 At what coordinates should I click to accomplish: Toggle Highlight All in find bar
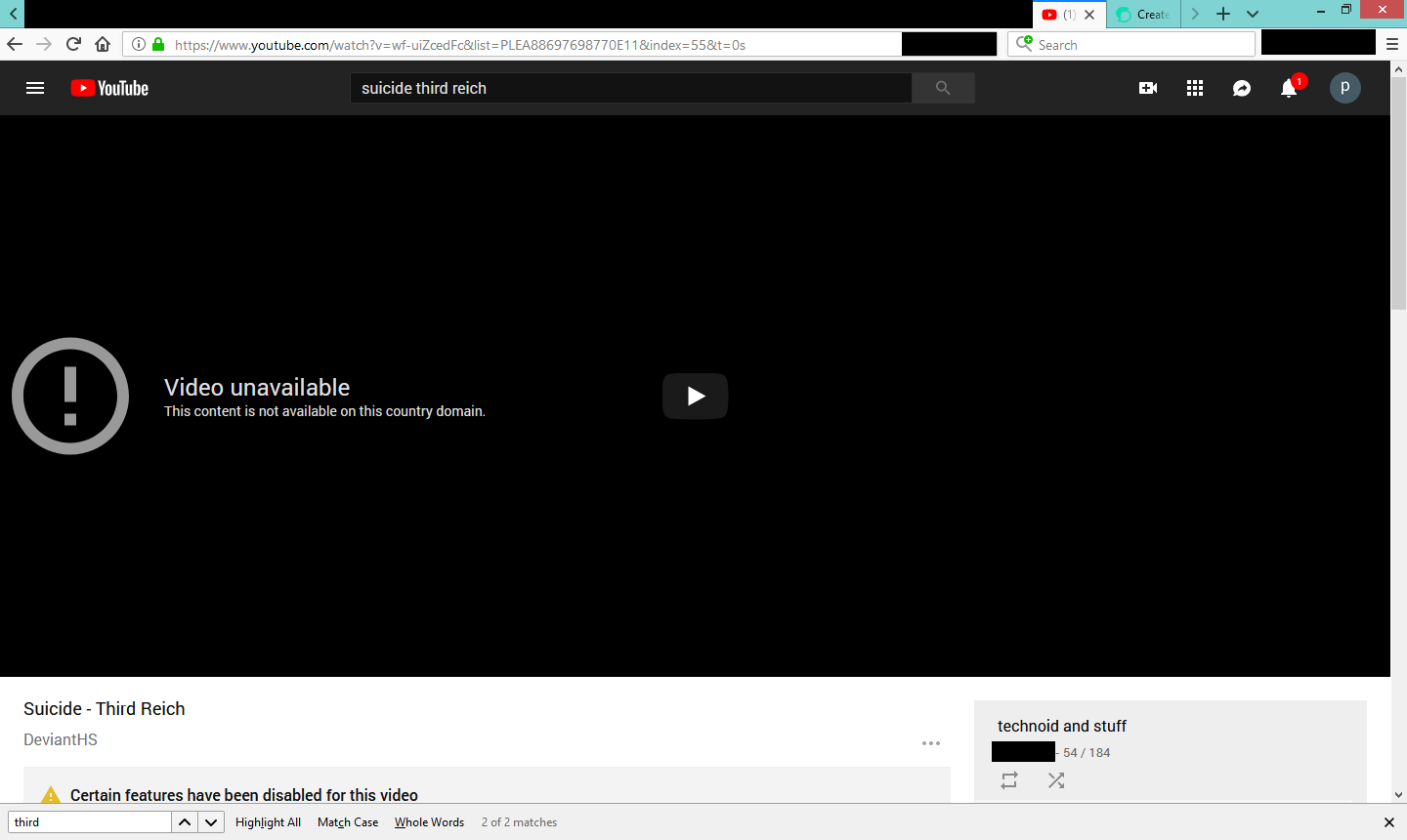click(268, 822)
